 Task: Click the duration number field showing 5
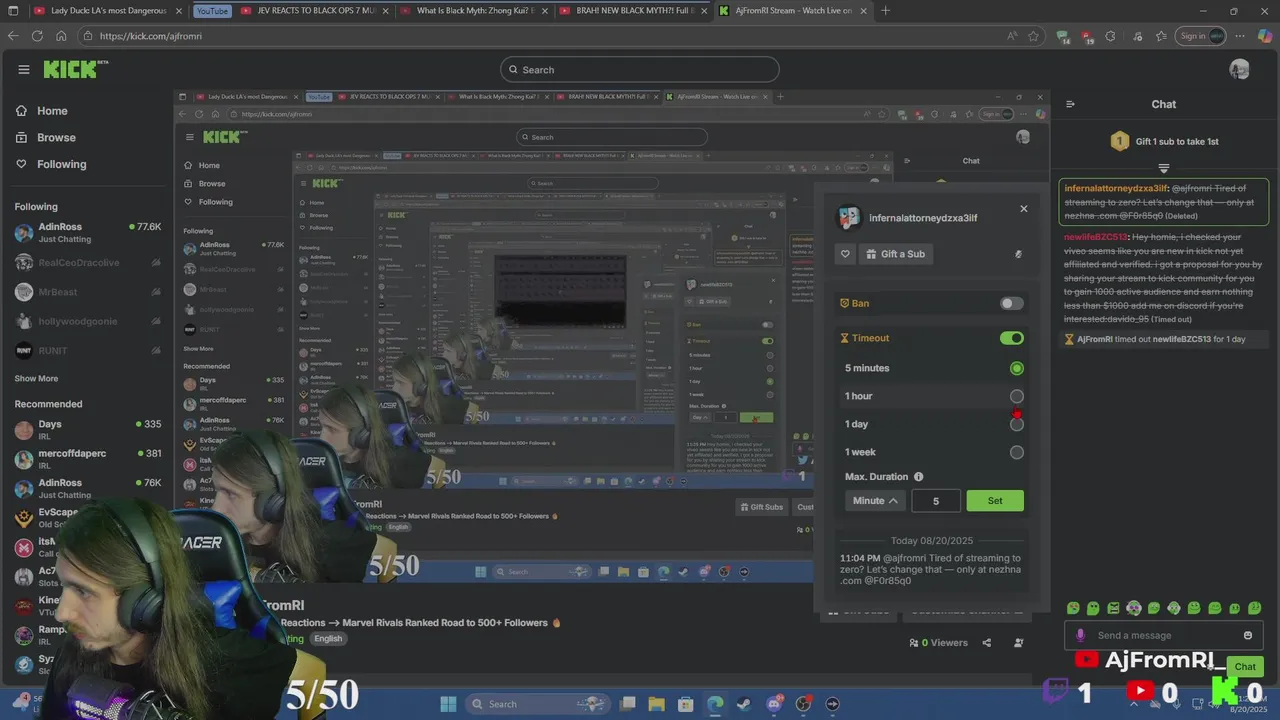point(935,500)
